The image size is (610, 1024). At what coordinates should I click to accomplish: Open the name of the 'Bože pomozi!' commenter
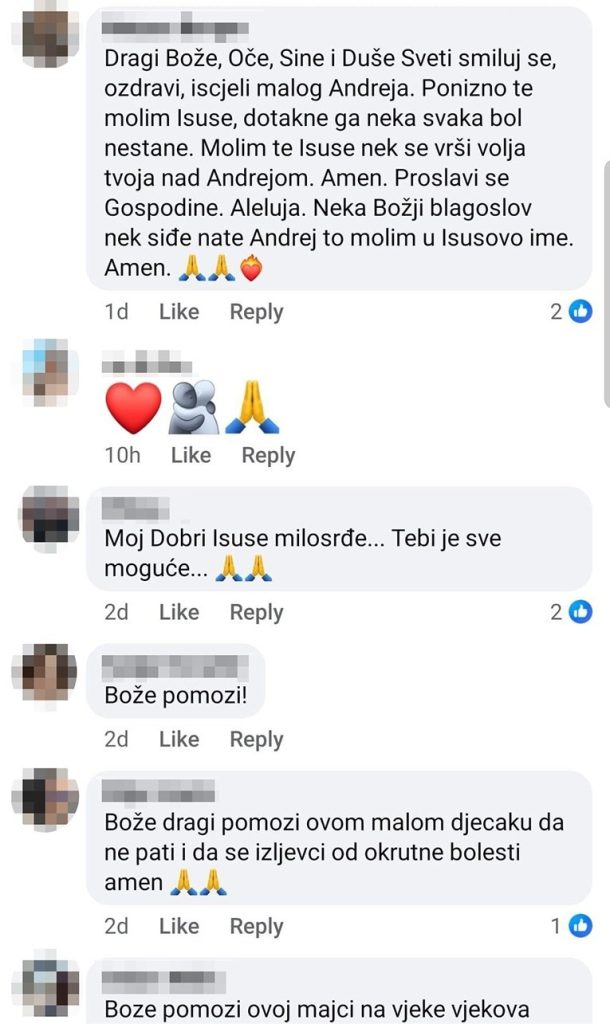pos(175,667)
